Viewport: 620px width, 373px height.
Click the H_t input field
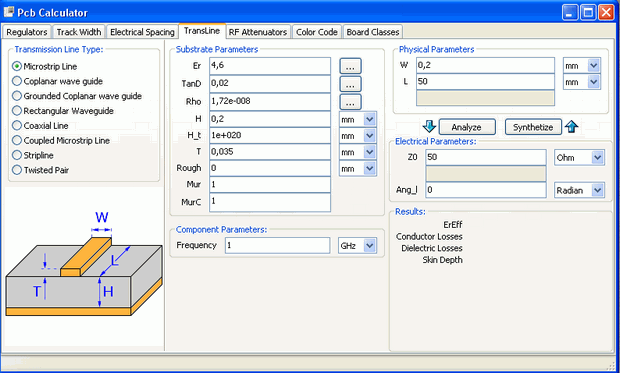tap(270, 135)
